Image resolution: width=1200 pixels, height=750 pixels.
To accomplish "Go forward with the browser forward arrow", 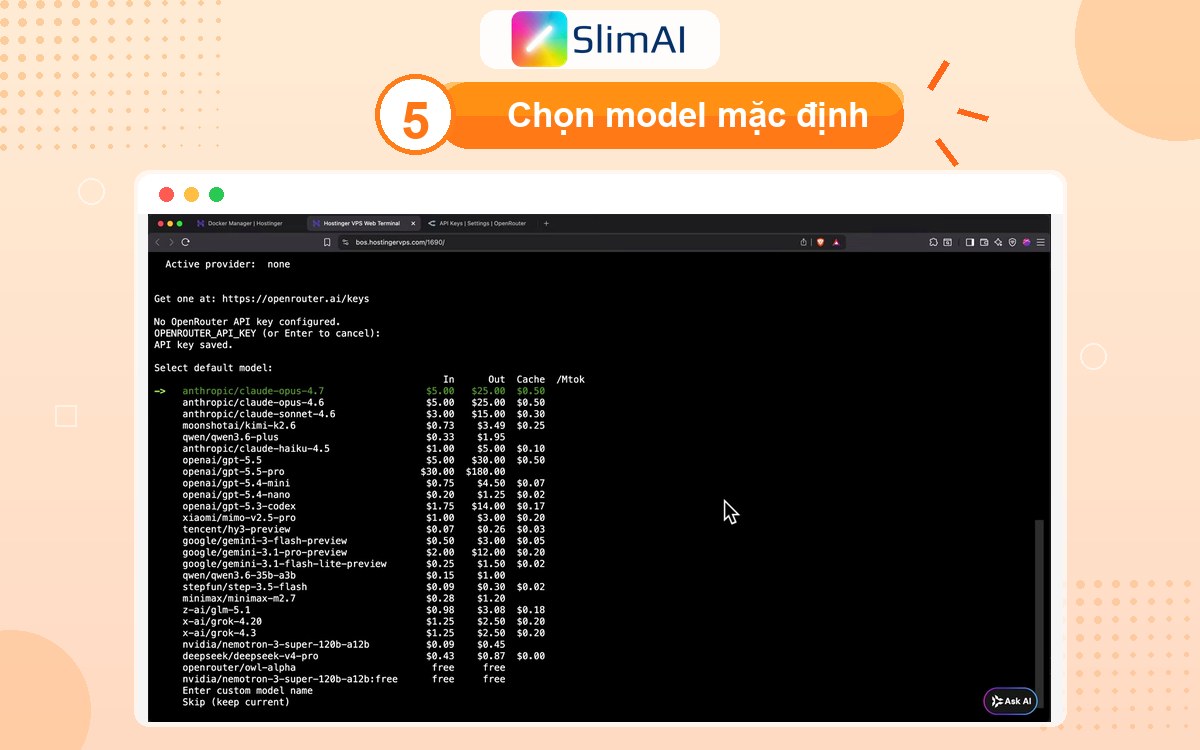I will point(171,242).
